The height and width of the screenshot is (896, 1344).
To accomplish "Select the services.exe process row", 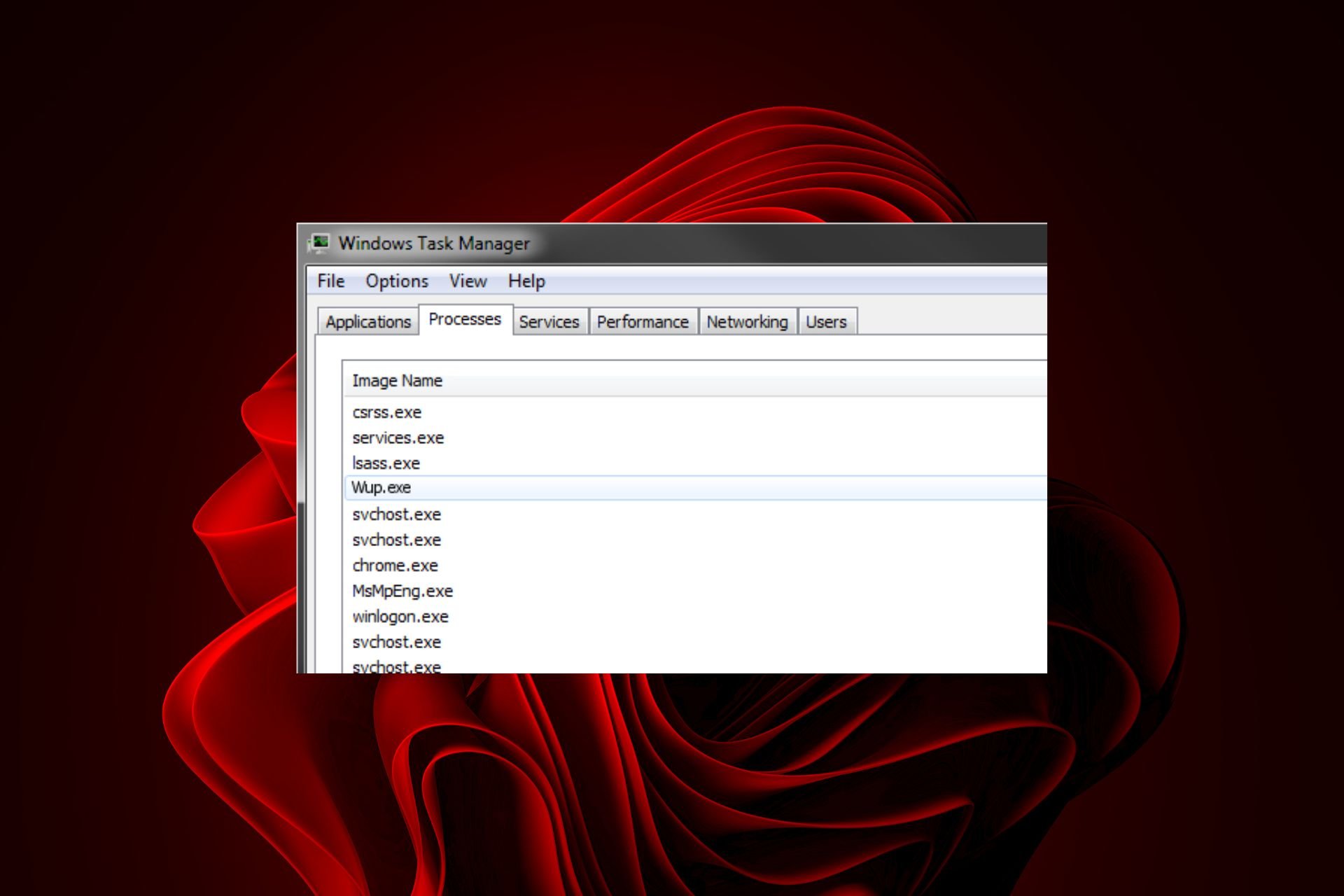I will [695, 438].
